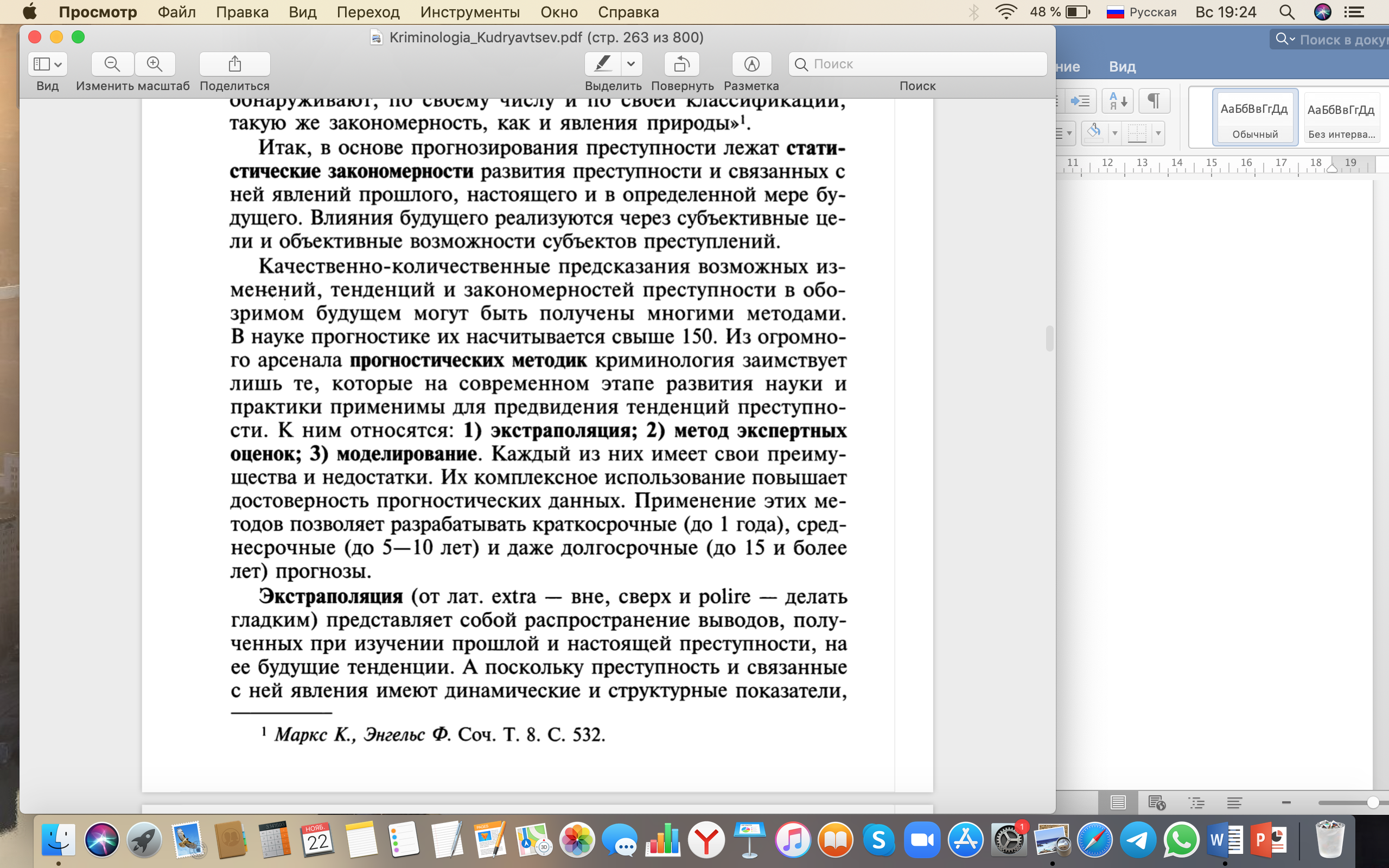
Task: Click the zoom in magnifier in Preview
Action: [x=155, y=63]
